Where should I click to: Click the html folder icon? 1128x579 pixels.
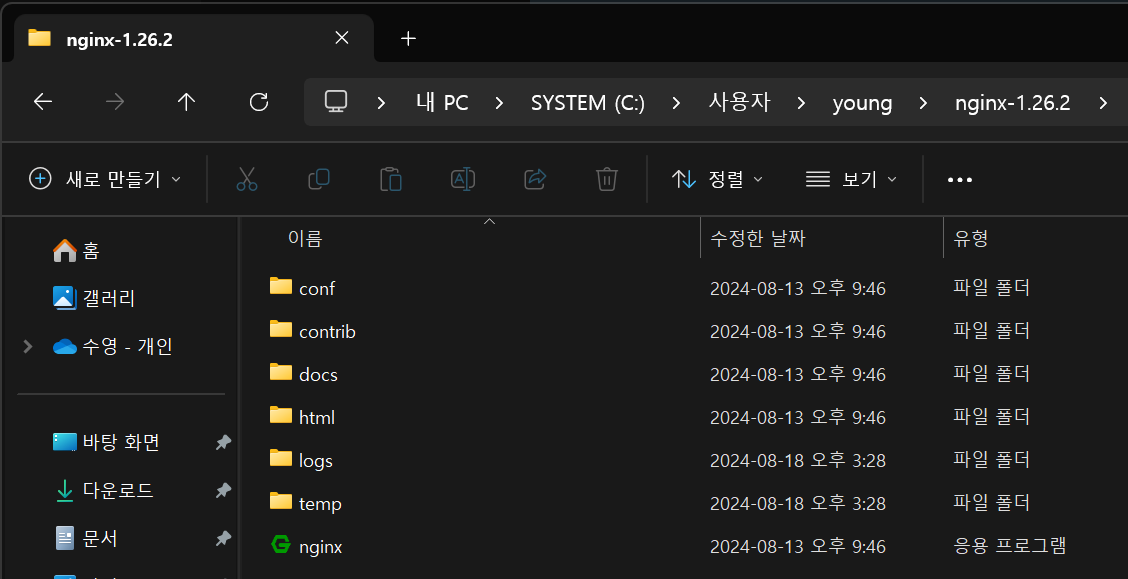(x=281, y=415)
